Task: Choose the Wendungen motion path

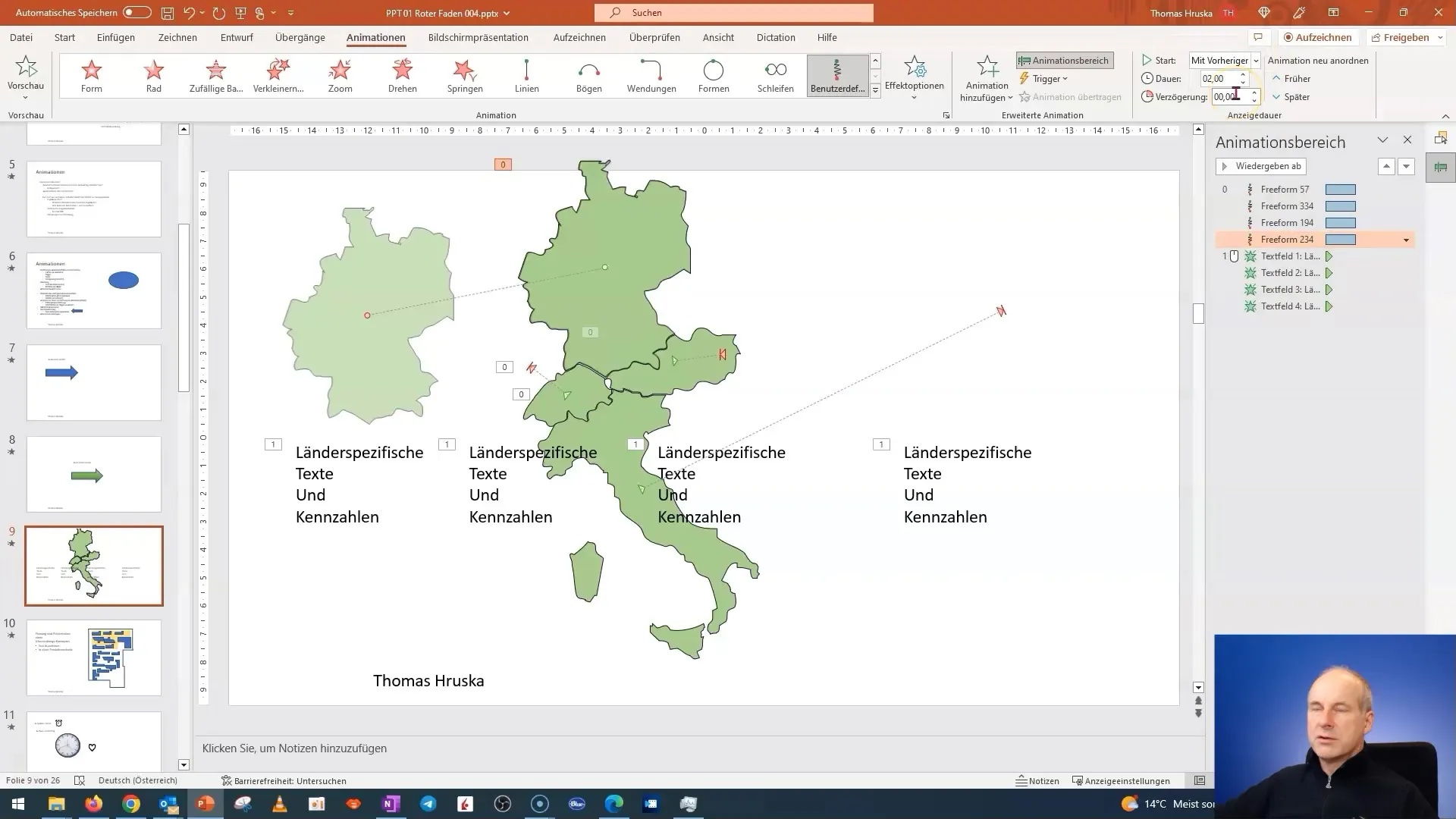Action: pyautogui.click(x=651, y=76)
